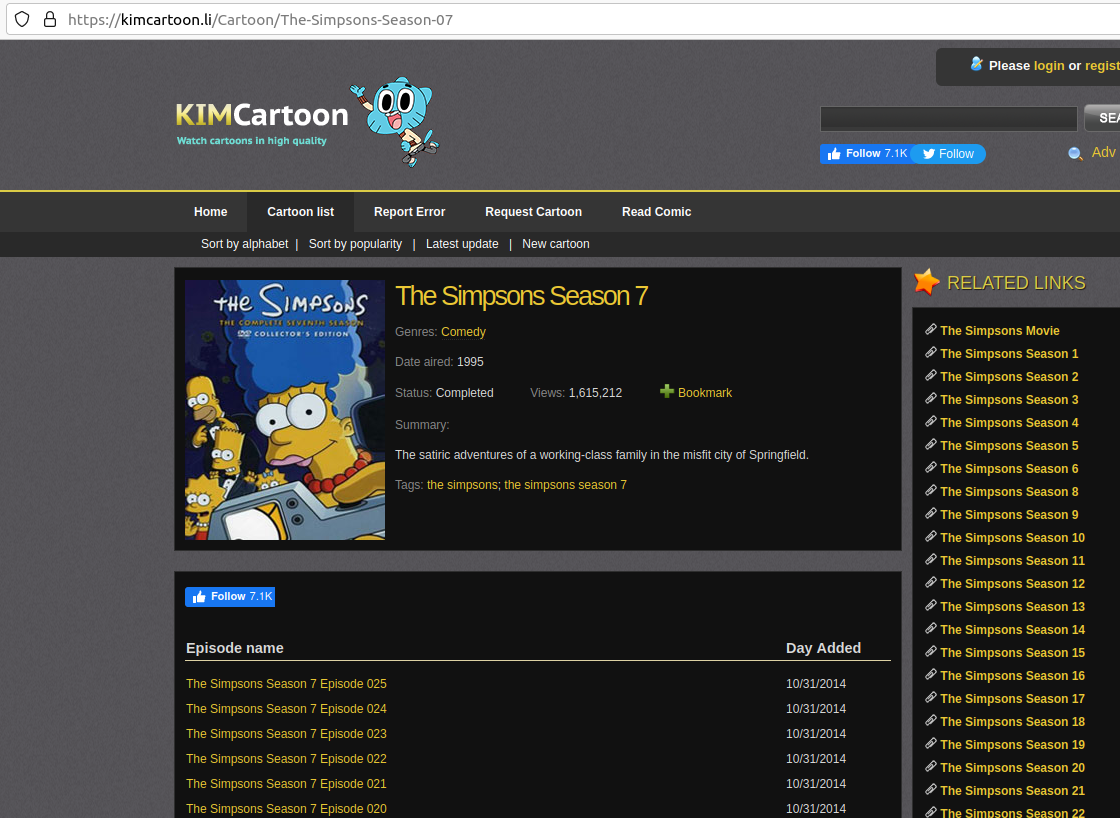Open The Simpsons Season 5 link
Viewport: 1120px width, 818px height.
(x=1009, y=446)
